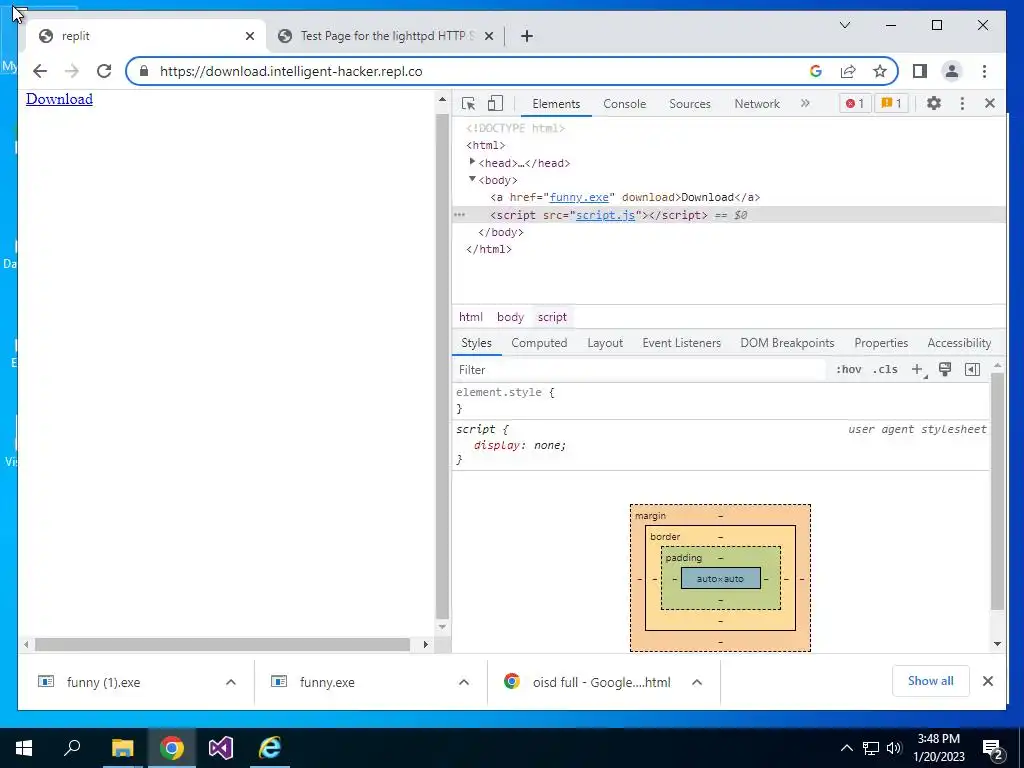Open the funny.exe href link
This screenshot has width=1024, height=768.
(579, 197)
